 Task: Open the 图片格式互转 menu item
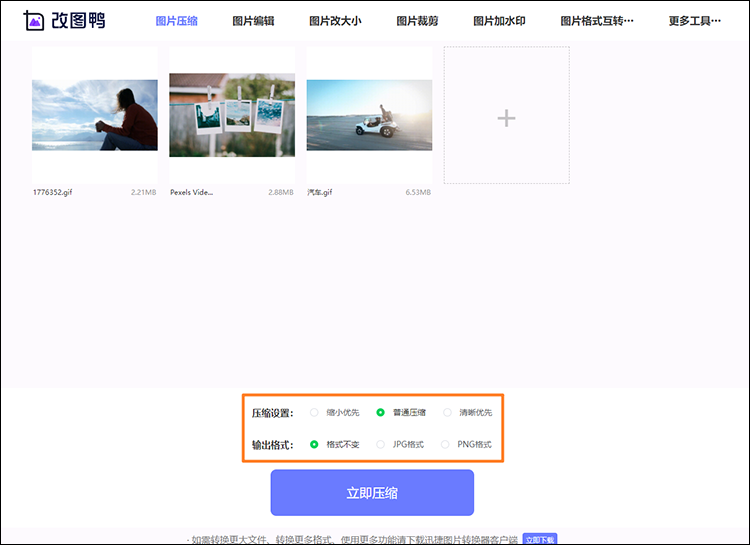click(597, 21)
